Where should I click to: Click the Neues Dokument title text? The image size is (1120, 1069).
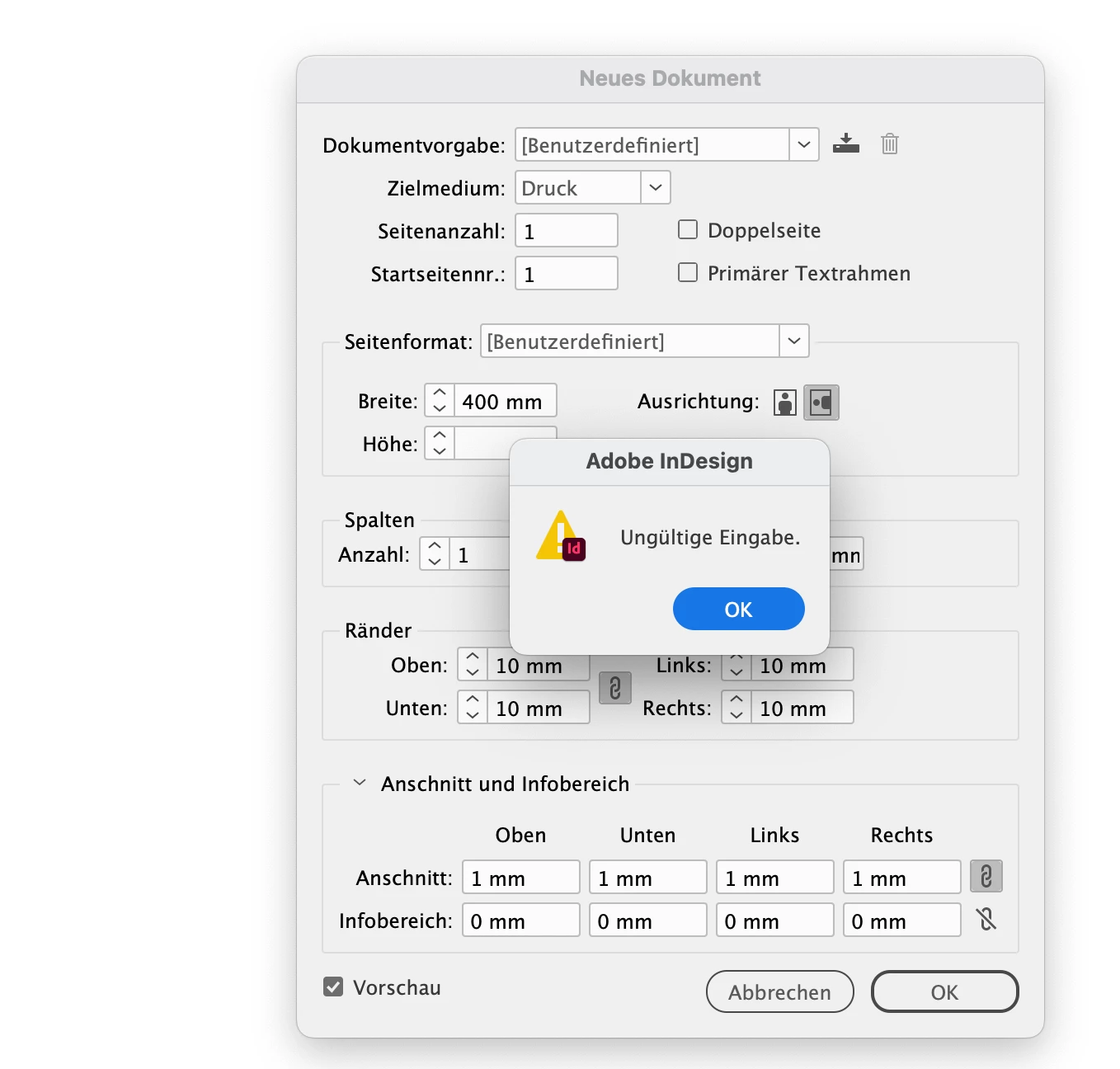point(670,78)
